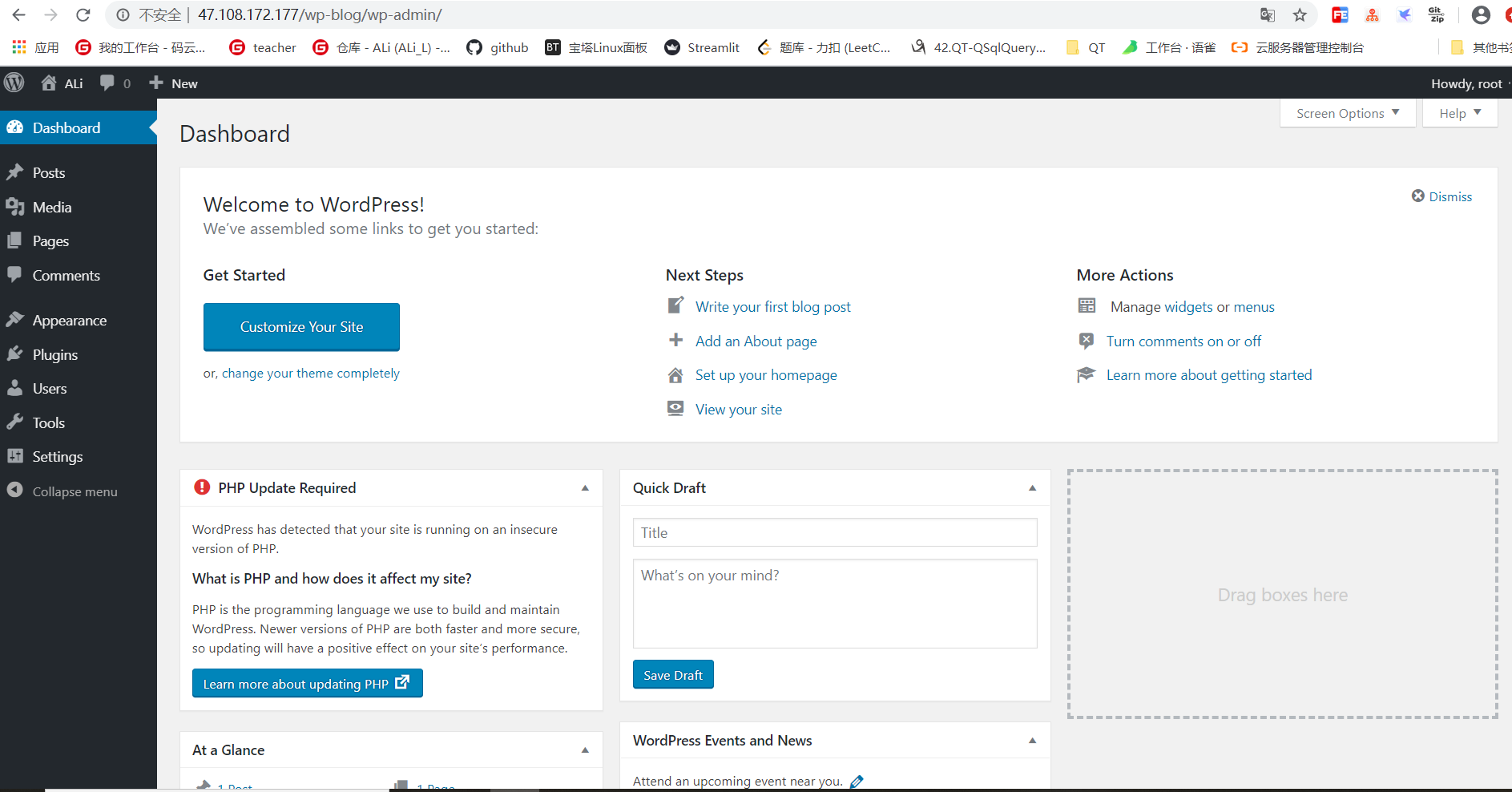The width and height of the screenshot is (1512, 792).
Task: Collapse the PHP Update Required box
Action: click(585, 487)
